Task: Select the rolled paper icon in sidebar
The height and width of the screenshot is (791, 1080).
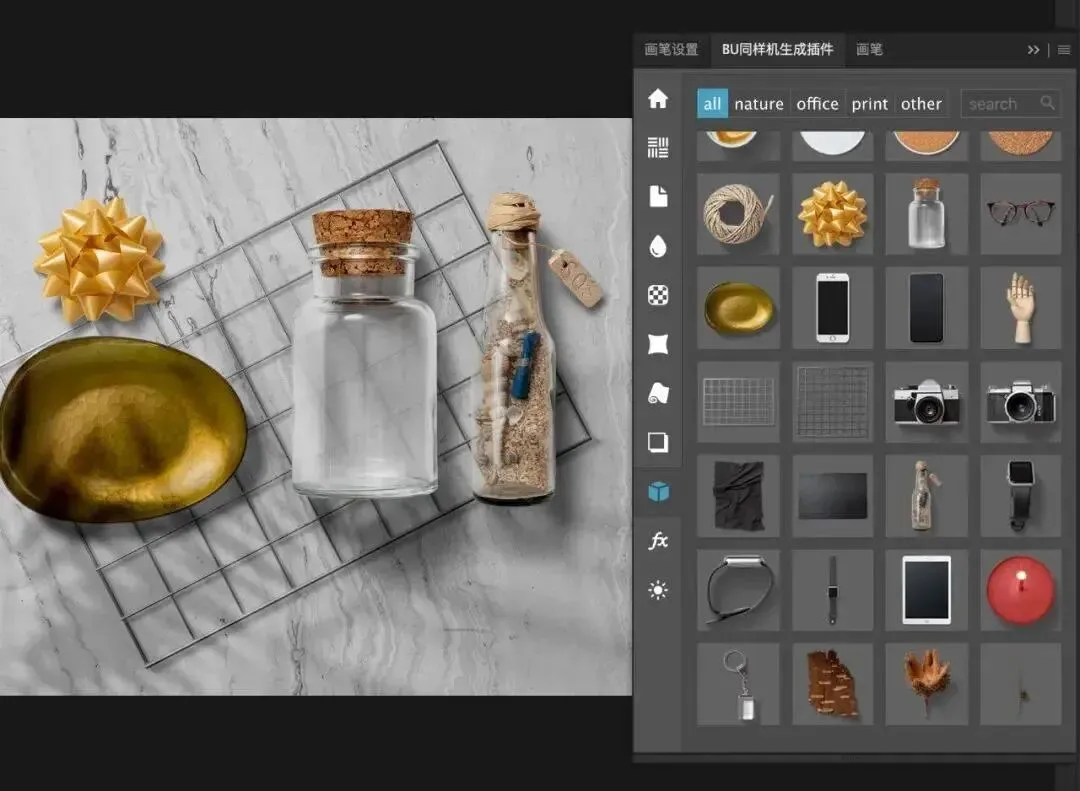Action: (658, 393)
